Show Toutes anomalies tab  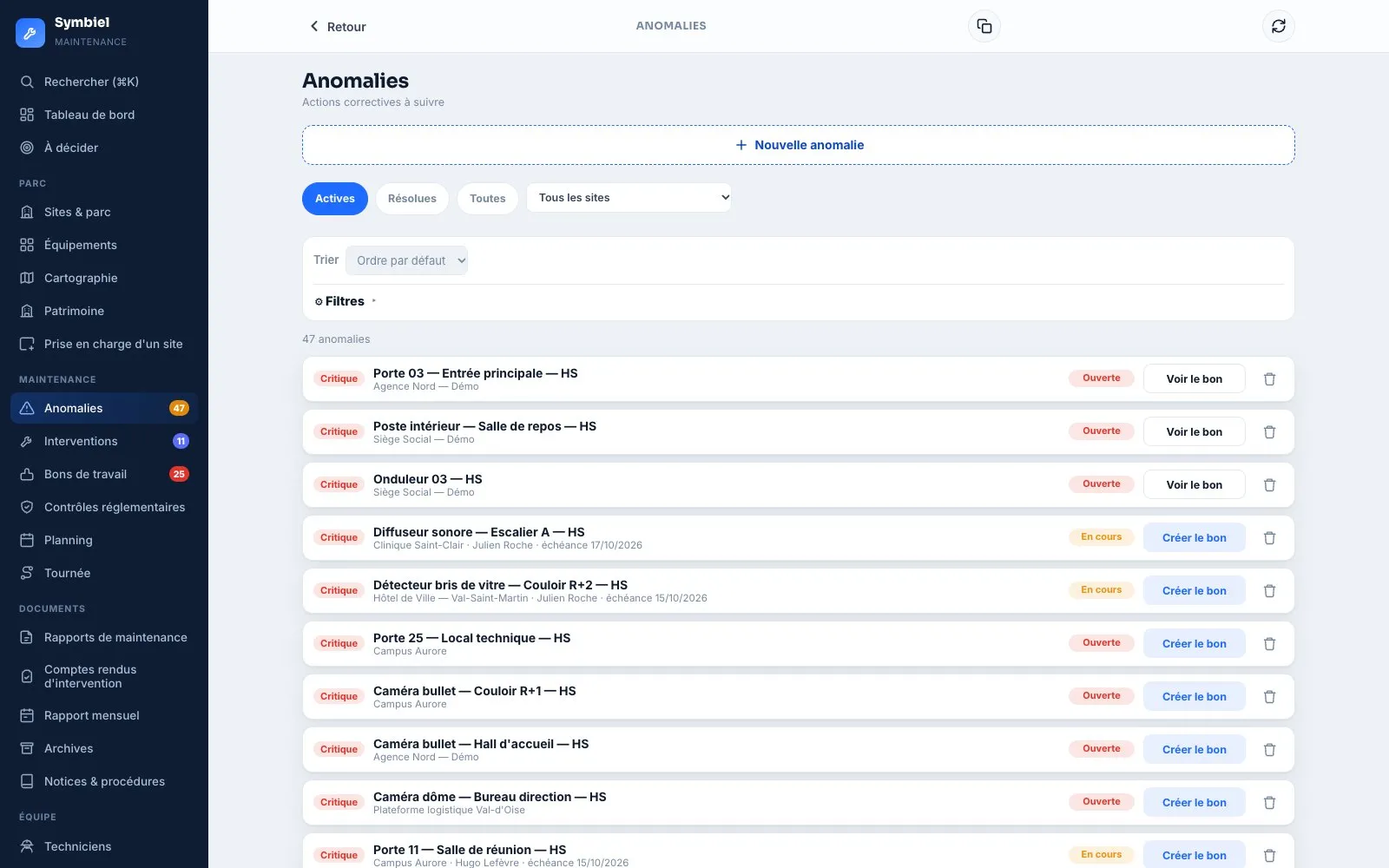coord(488,199)
